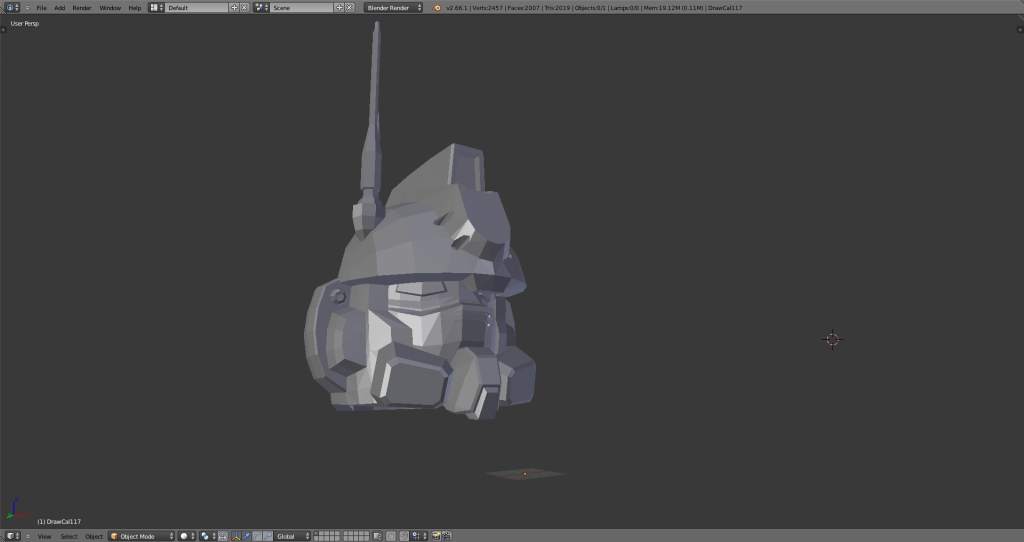Click the Blender logo icon in header
1024x542 pixels.
[x=437, y=7]
